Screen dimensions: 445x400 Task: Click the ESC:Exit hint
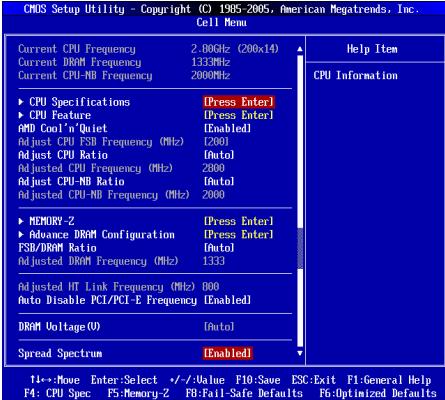click(x=314, y=380)
